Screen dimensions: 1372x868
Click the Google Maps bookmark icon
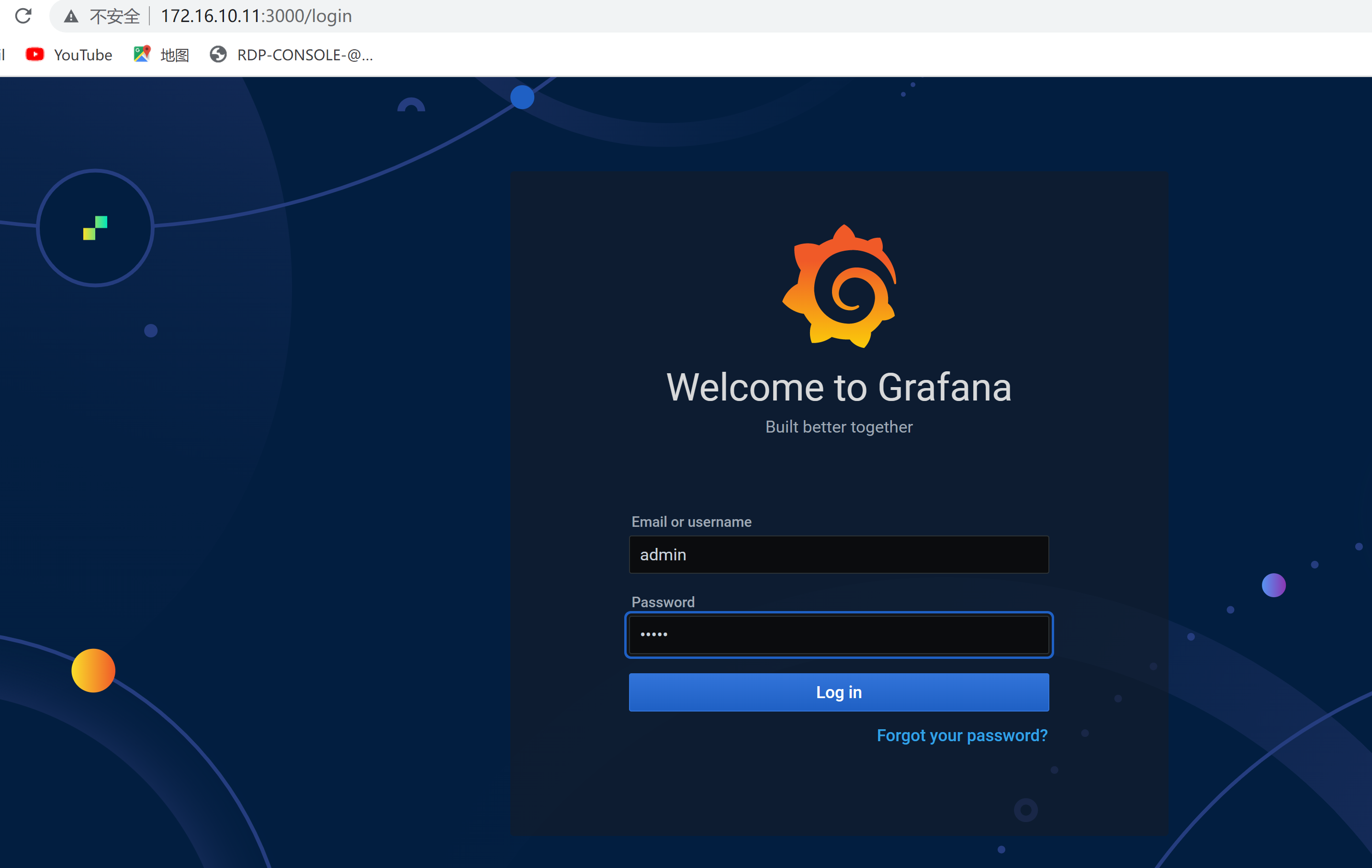(x=142, y=54)
